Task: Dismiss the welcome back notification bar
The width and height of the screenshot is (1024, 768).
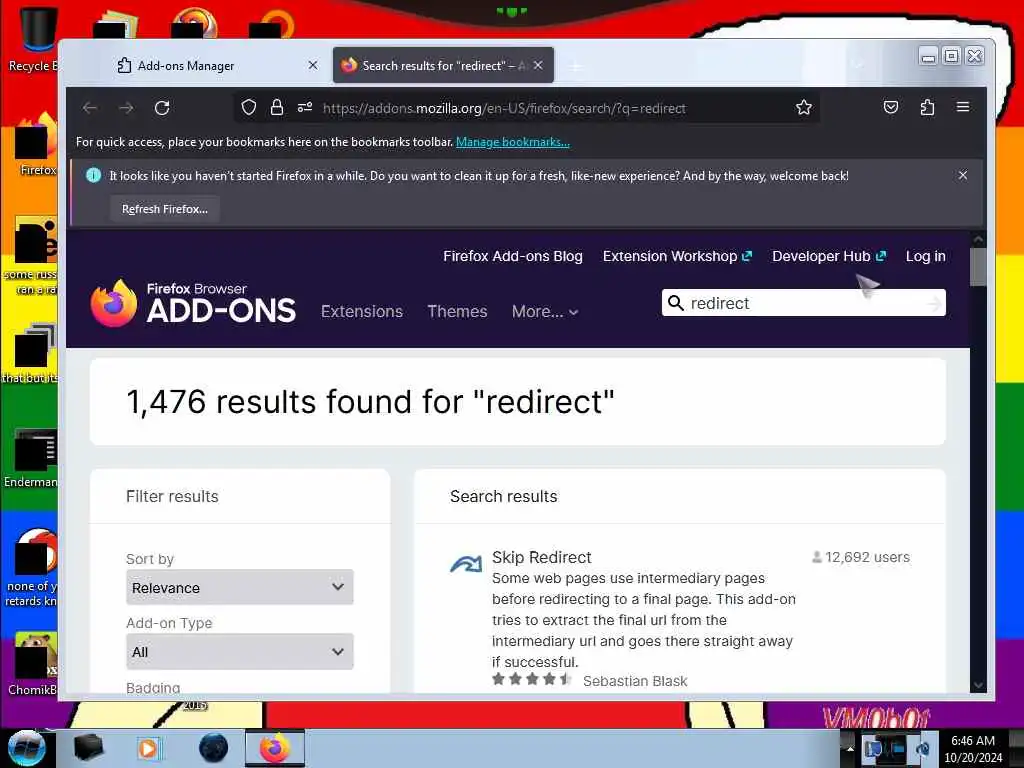Action: tap(963, 175)
